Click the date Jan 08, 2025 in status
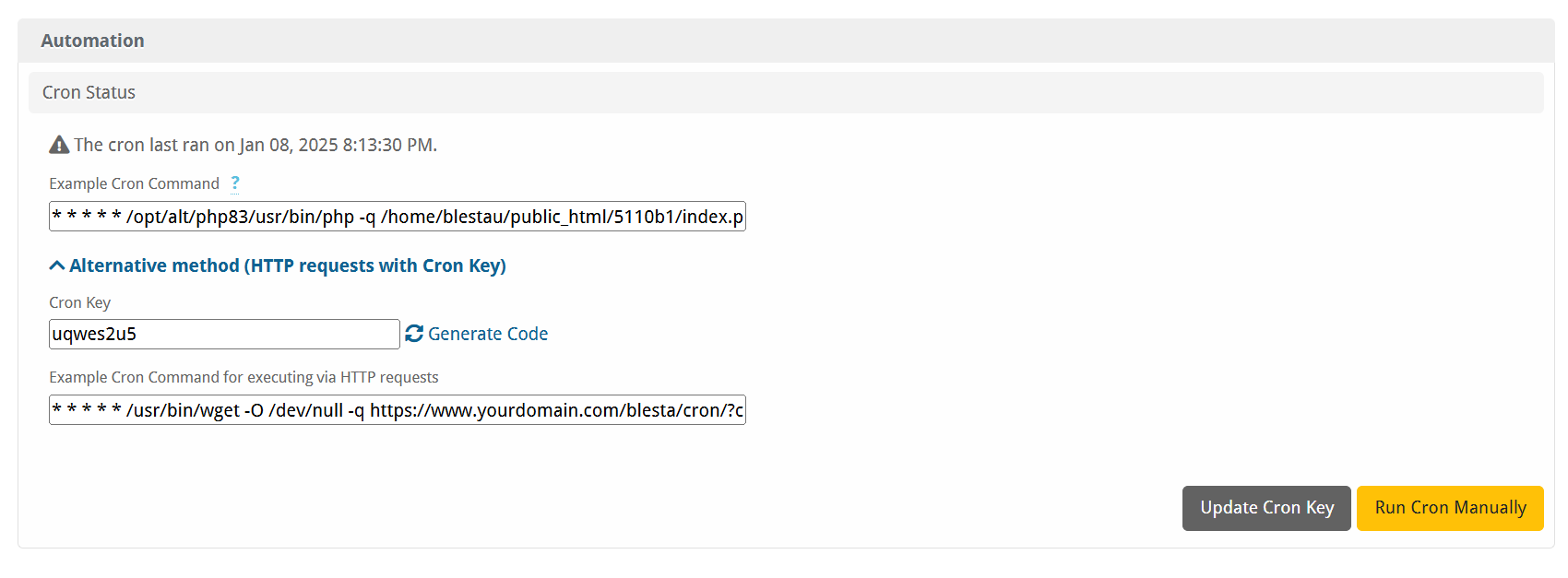The height and width of the screenshot is (578, 1568). (x=289, y=145)
